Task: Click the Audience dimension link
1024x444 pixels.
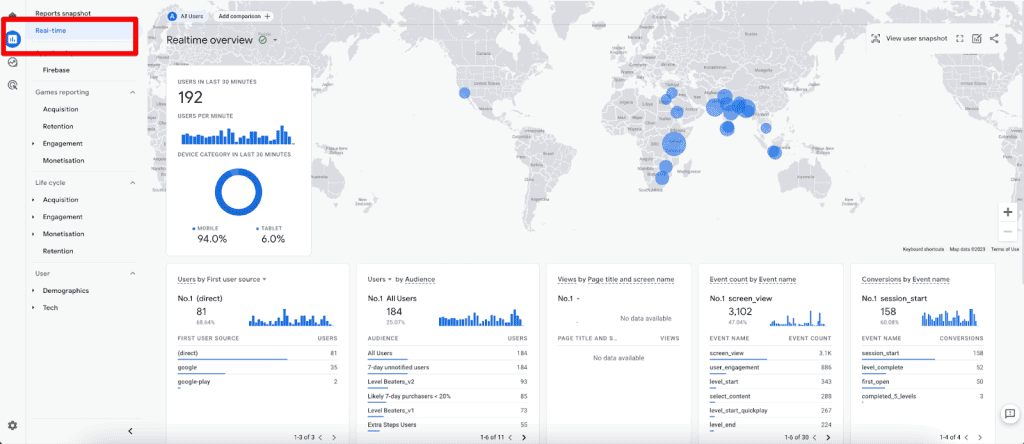Action: click(x=420, y=279)
